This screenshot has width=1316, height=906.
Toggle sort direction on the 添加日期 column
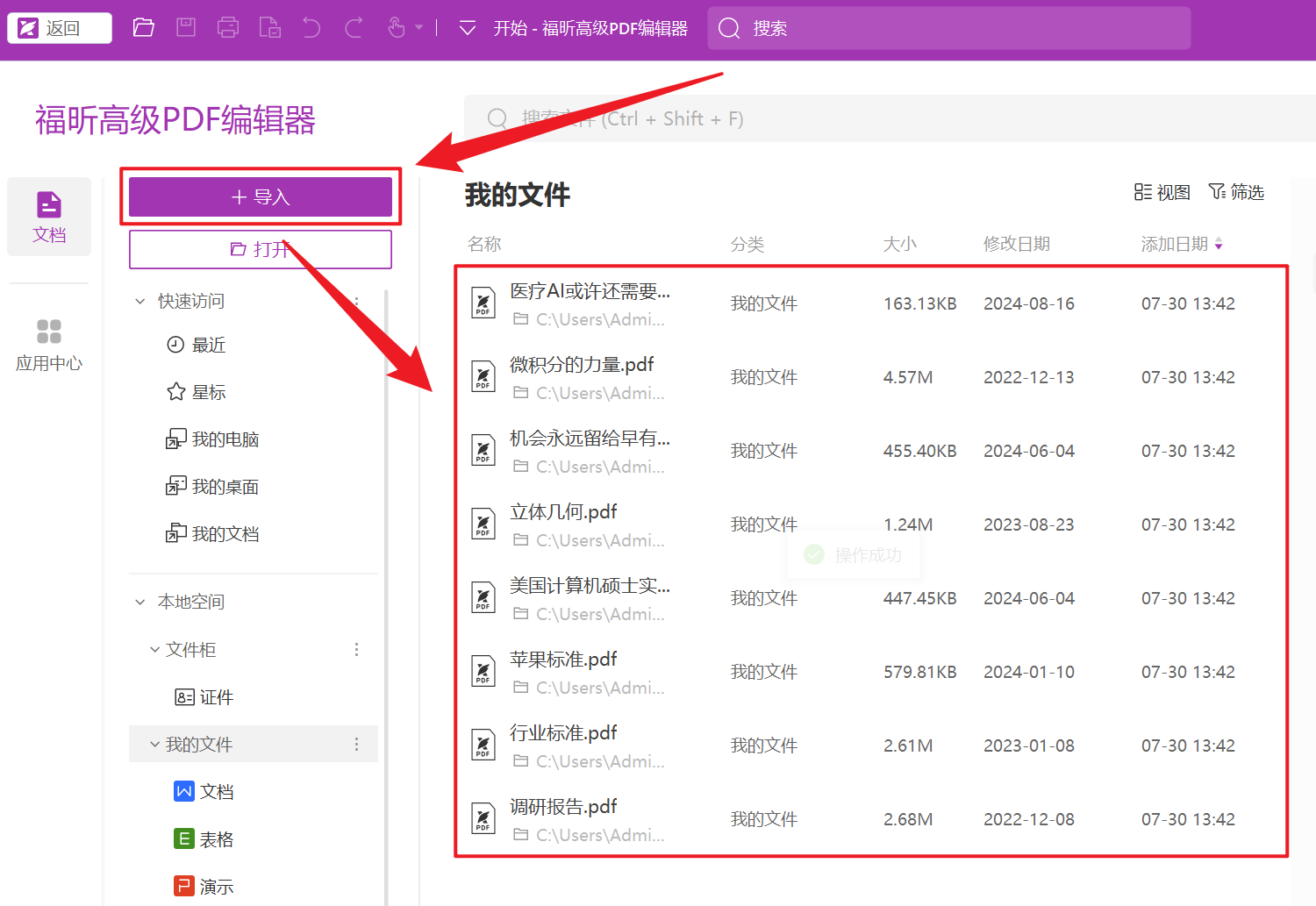click(x=1220, y=245)
